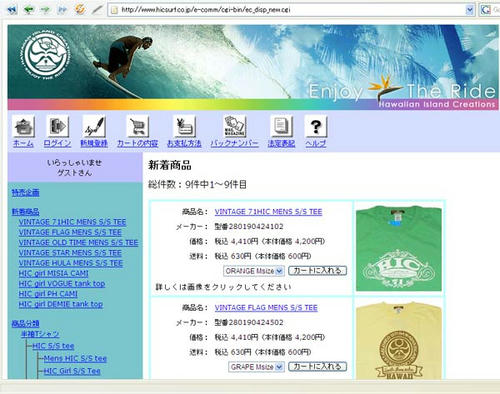The width and height of the screenshot is (500, 394).
Task: Open the ホーム text link
Action: pyautogui.click(x=23, y=143)
